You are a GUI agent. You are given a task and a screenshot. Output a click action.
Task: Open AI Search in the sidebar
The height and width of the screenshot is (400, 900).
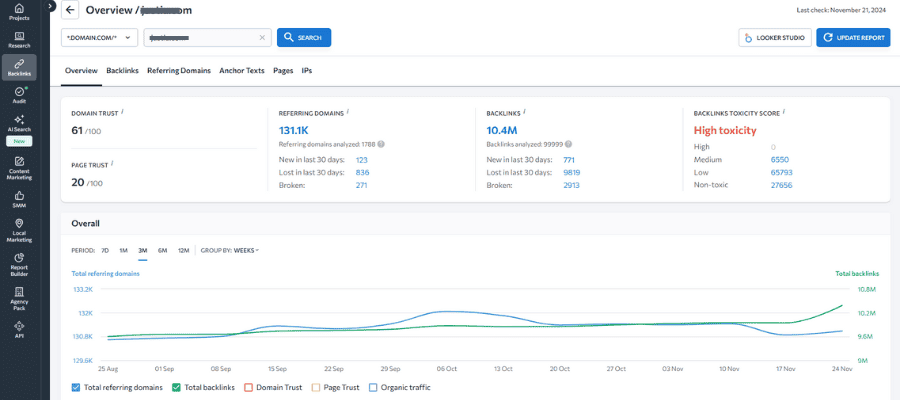19,123
